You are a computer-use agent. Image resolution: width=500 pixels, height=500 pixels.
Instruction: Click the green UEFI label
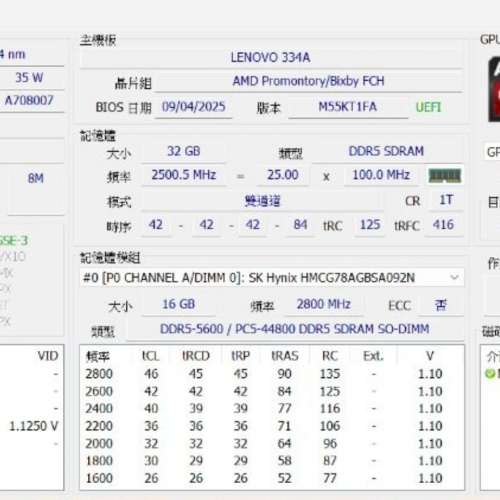(428, 107)
